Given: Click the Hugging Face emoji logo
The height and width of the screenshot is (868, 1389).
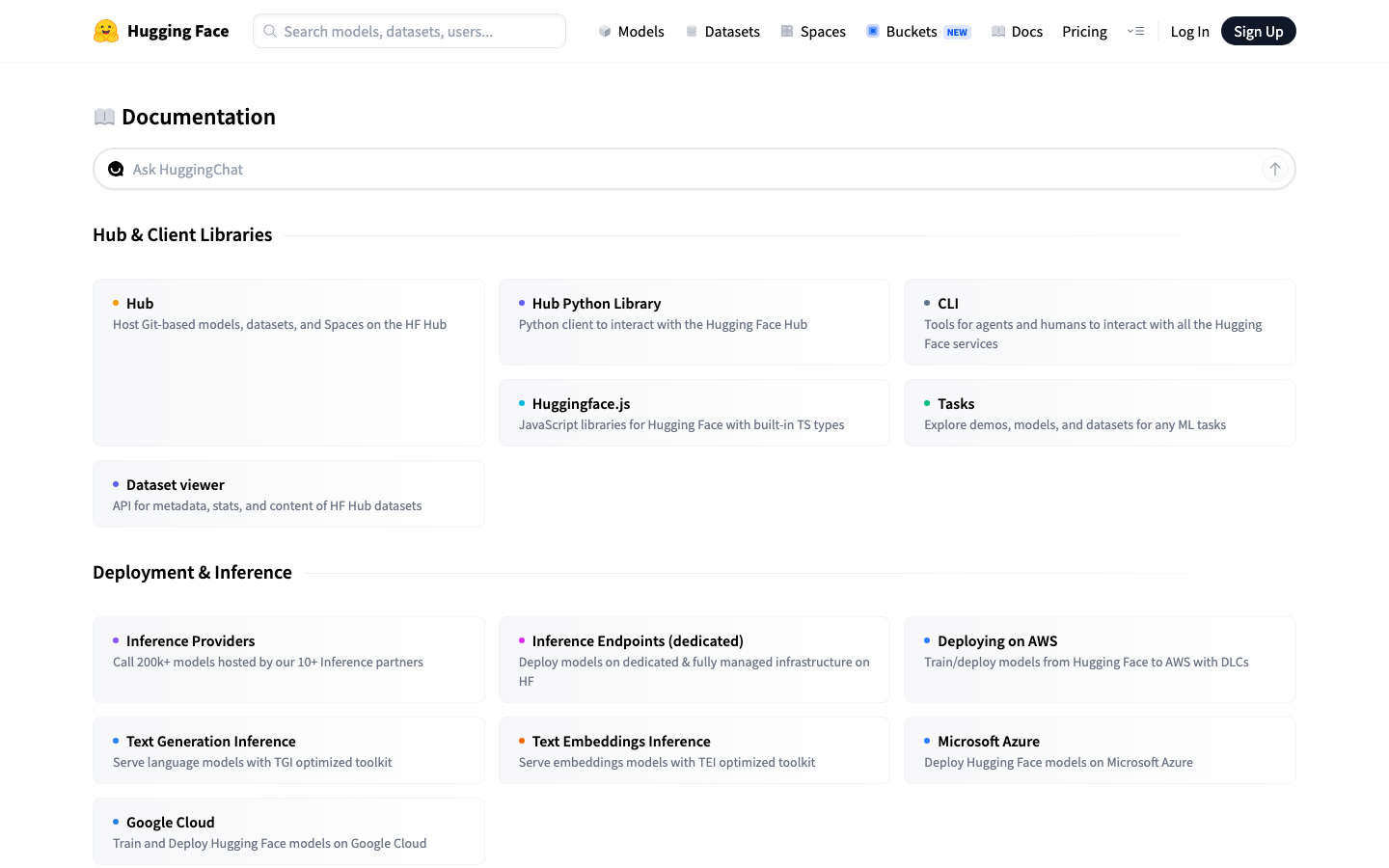Looking at the screenshot, I should (106, 31).
